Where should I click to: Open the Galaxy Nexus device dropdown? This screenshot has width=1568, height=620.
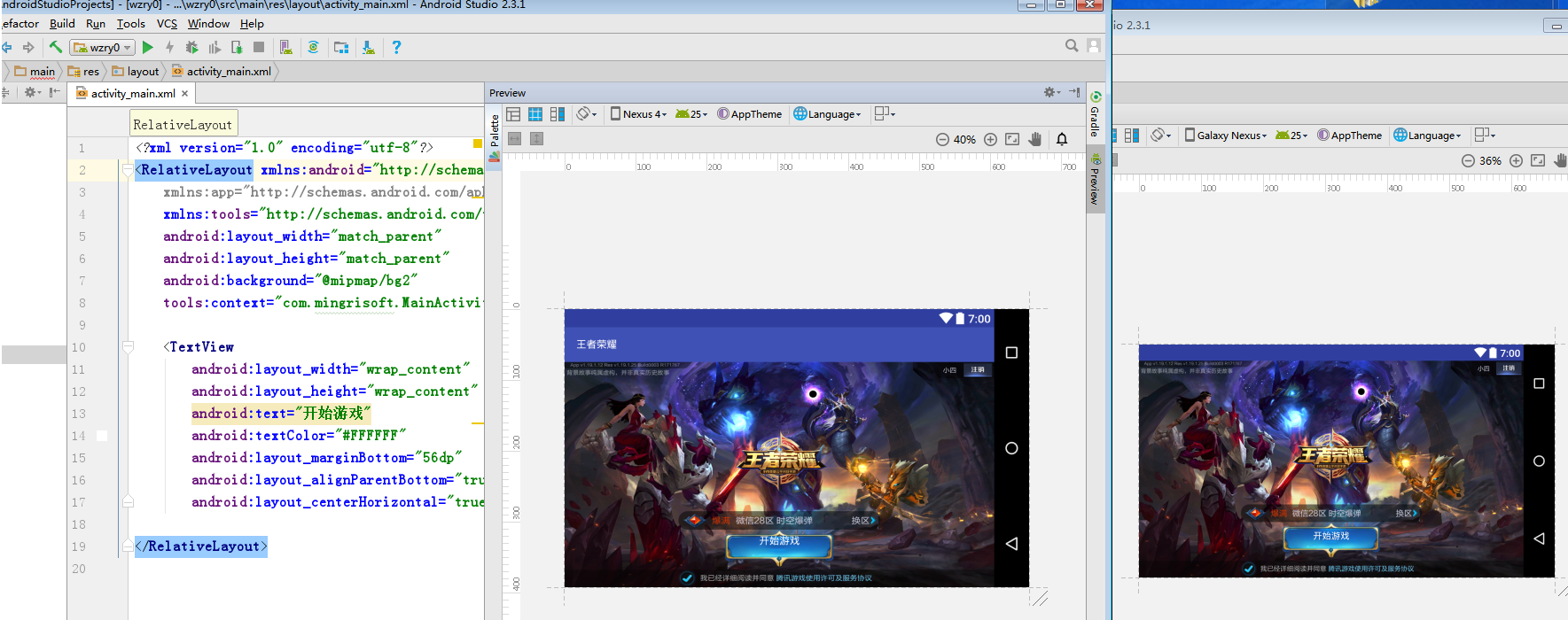tap(1226, 136)
